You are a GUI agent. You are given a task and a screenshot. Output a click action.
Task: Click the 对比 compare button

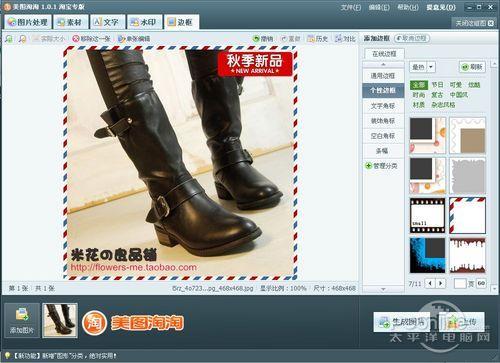tap(345, 39)
